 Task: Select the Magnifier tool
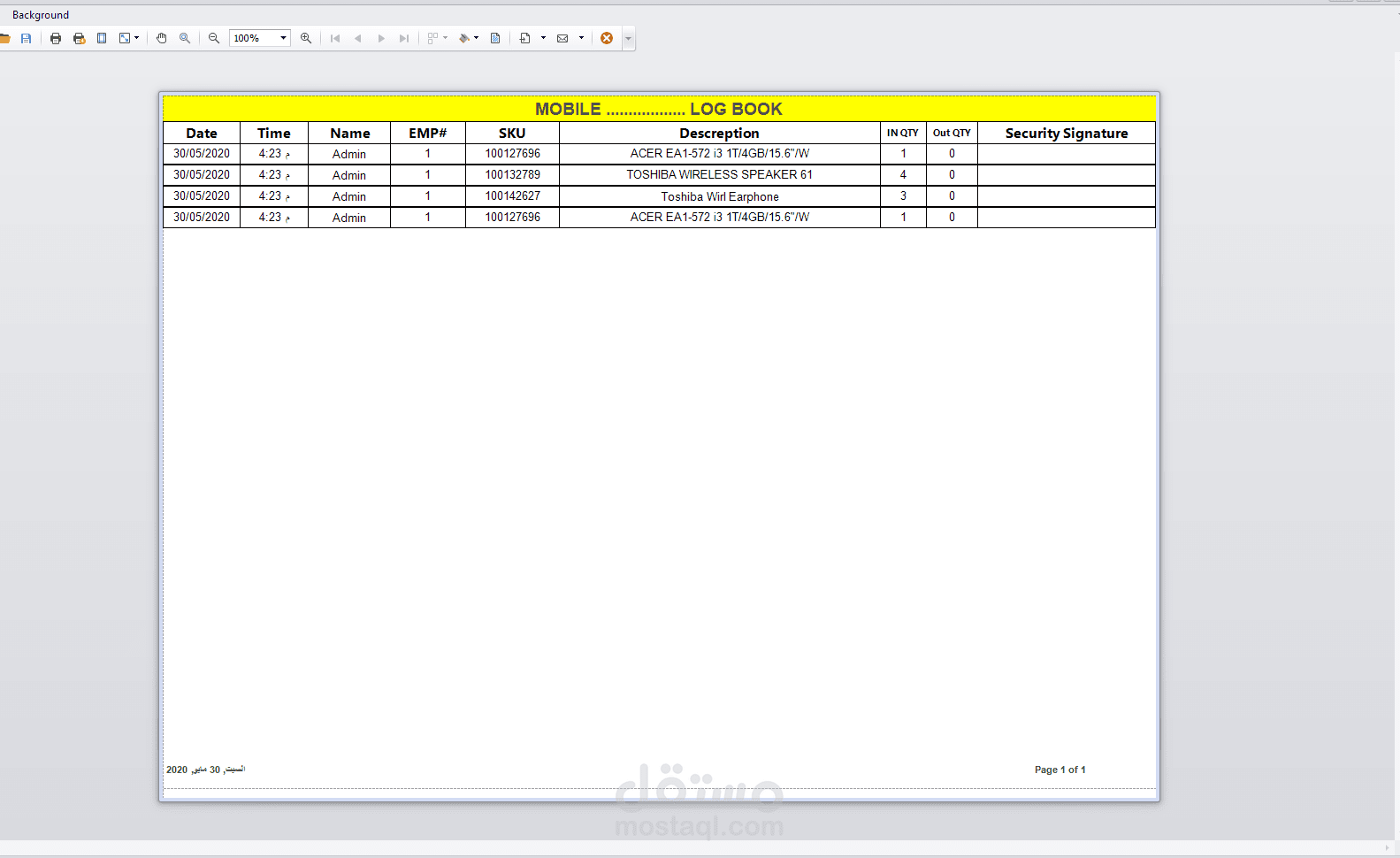[x=185, y=38]
